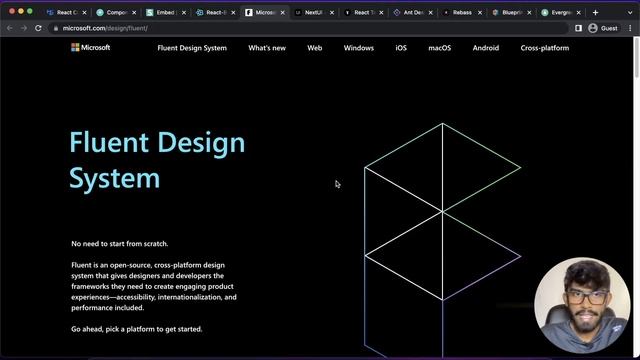Image resolution: width=640 pixels, height=360 pixels.
Task: Open the Guest profile menu
Action: click(603, 28)
